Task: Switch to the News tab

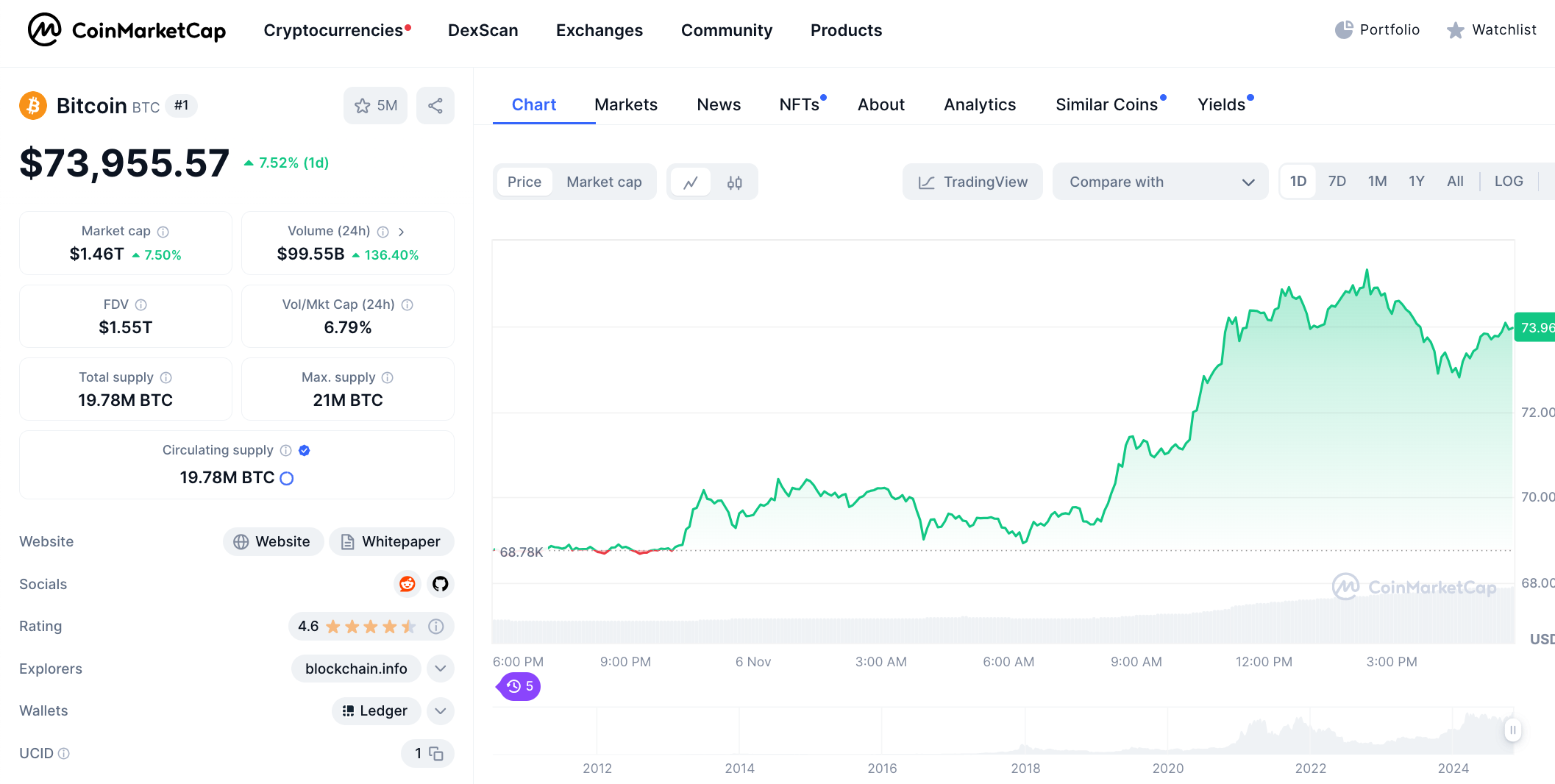Action: tap(719, 104)
